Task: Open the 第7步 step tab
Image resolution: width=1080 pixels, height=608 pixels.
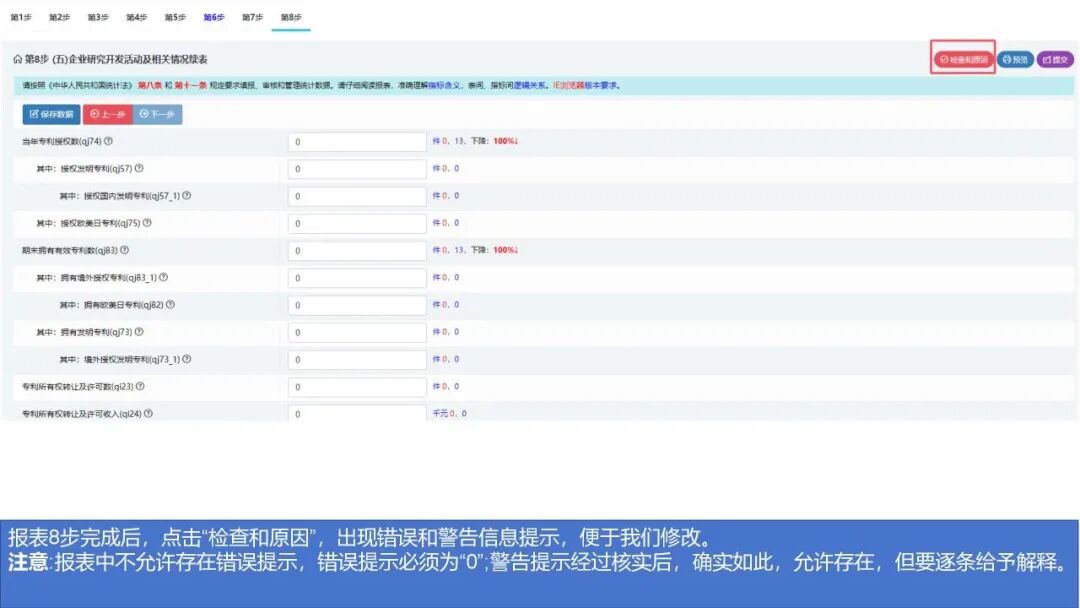Action: coord(254,17)
